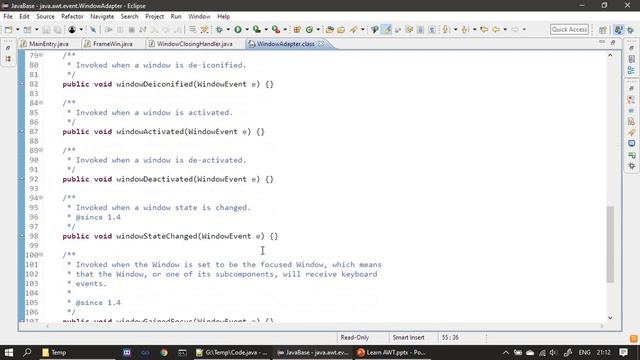Collapse the comment fold at line 84
The height and width of the screenshot is (360, 640).
[41, 103]
